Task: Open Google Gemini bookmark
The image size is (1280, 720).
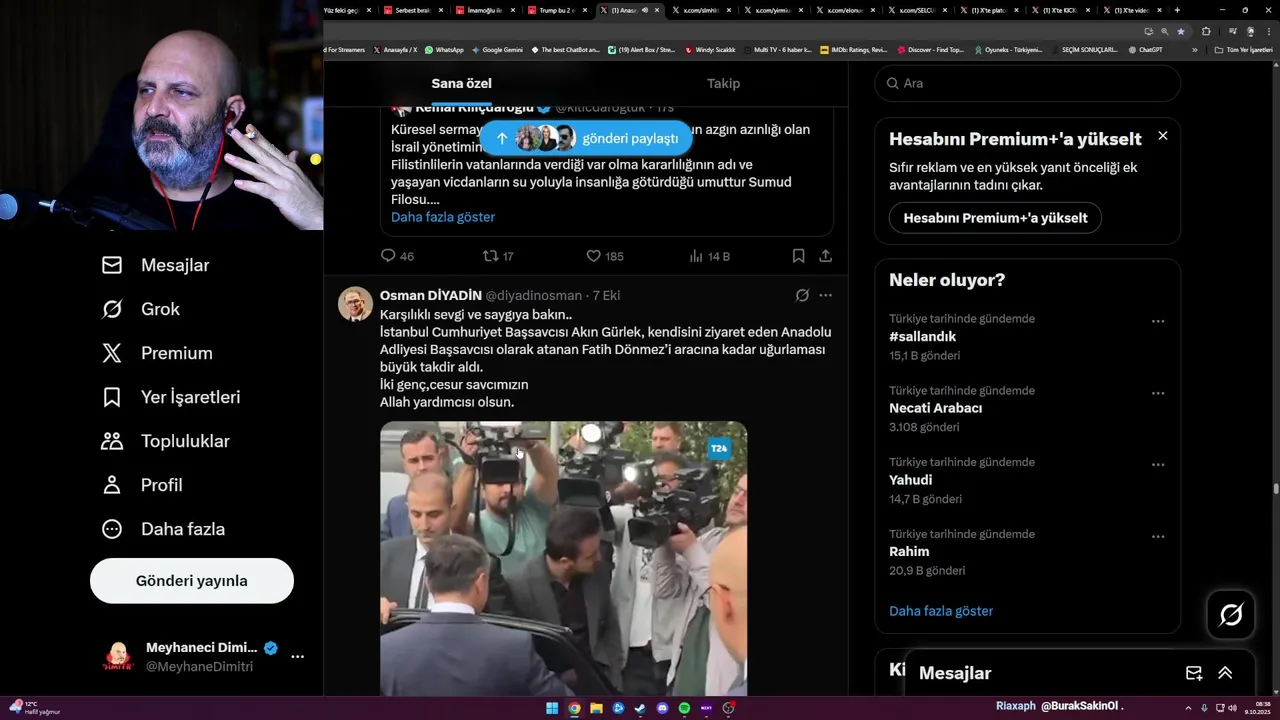Action: (497, 49)
